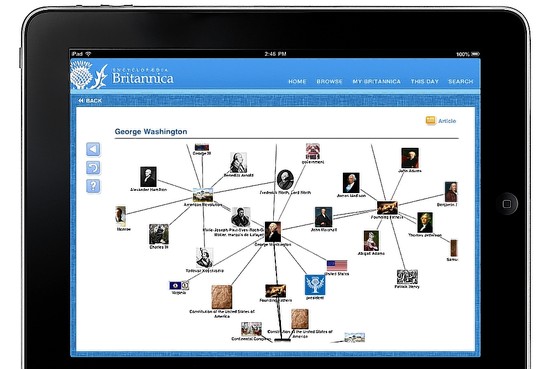This screenshot has height=369, width=553.
Task: Select the Benedict Arnold portrait node
Action: coord(238,163)
